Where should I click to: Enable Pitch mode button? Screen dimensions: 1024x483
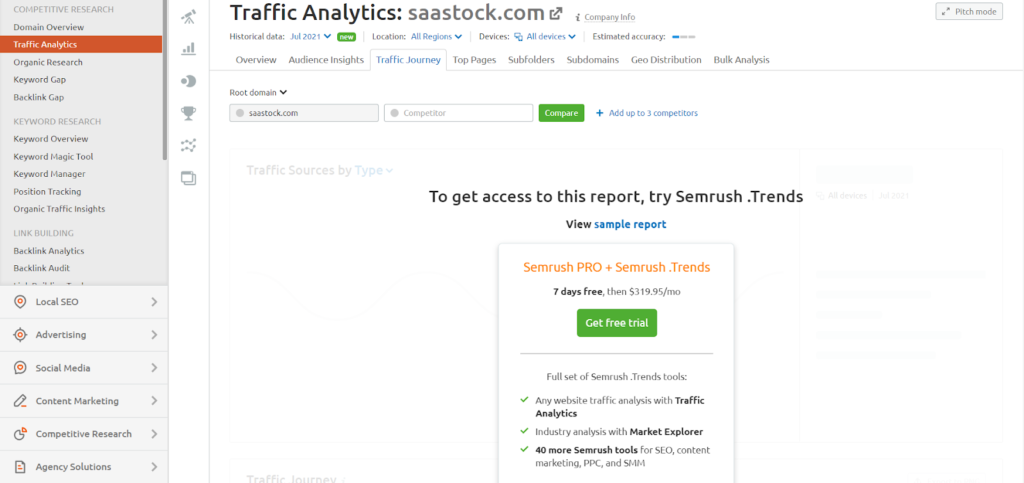968,12
